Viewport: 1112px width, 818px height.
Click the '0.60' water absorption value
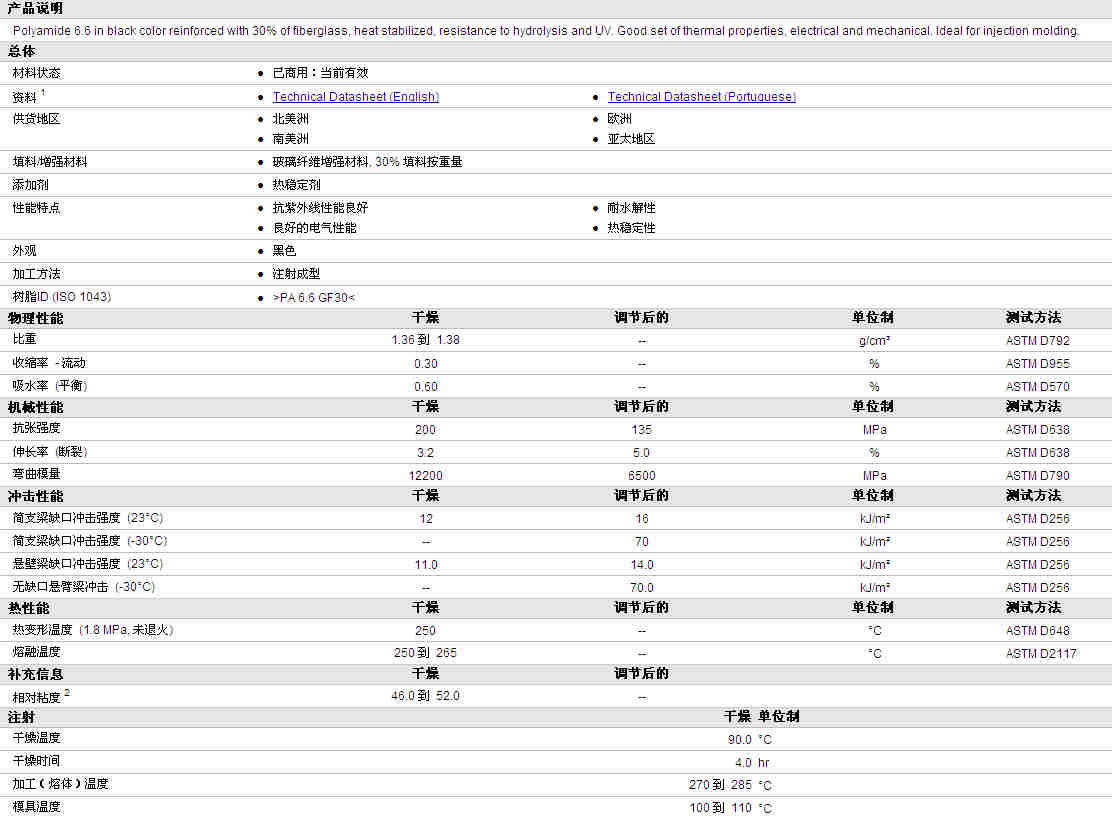(x=426, y=387)
